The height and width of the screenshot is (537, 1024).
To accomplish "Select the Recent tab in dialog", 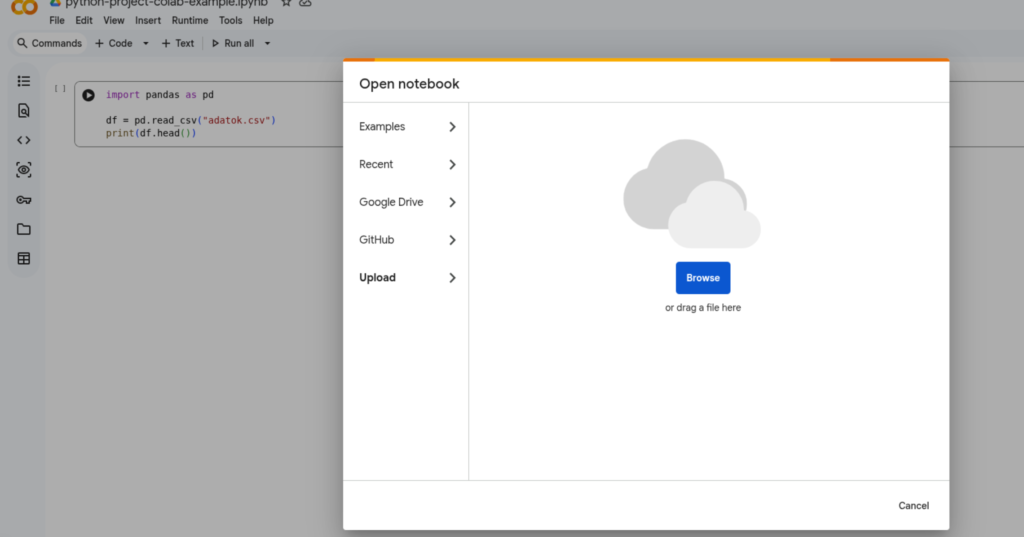I will click(406, 165).
